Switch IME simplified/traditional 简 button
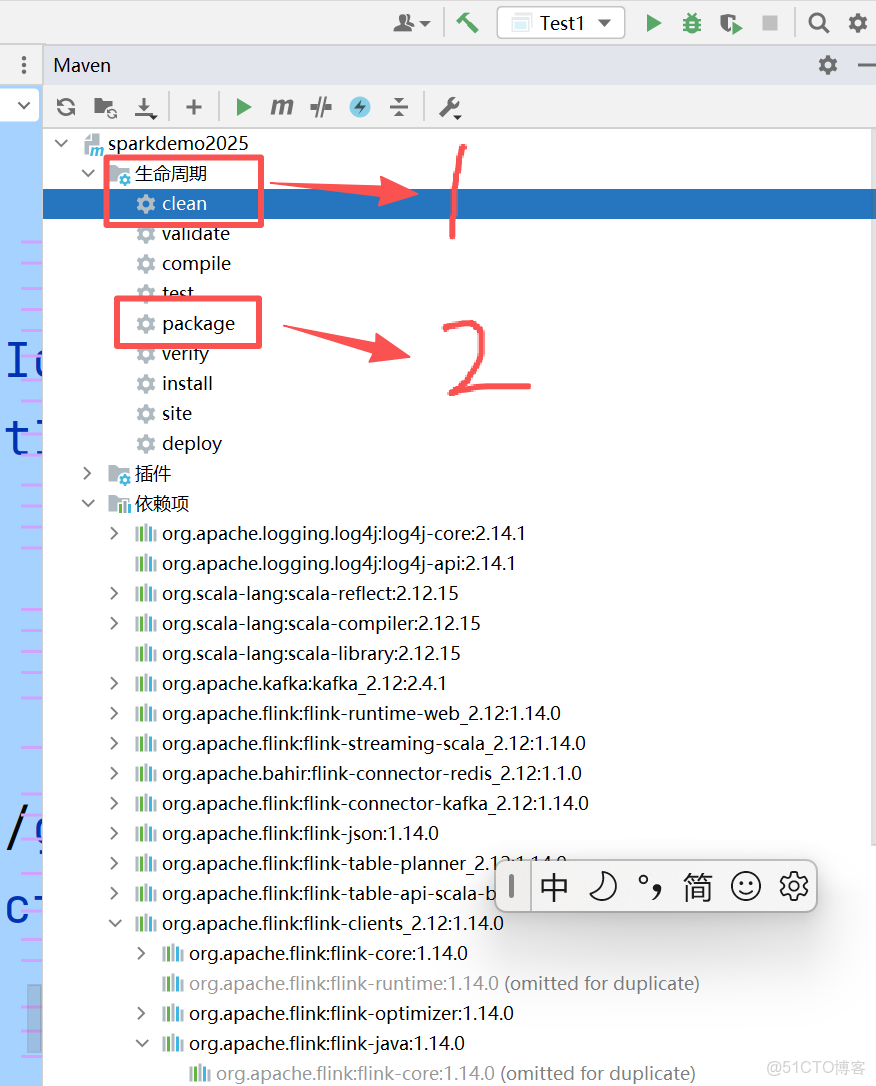 point(697,887)
